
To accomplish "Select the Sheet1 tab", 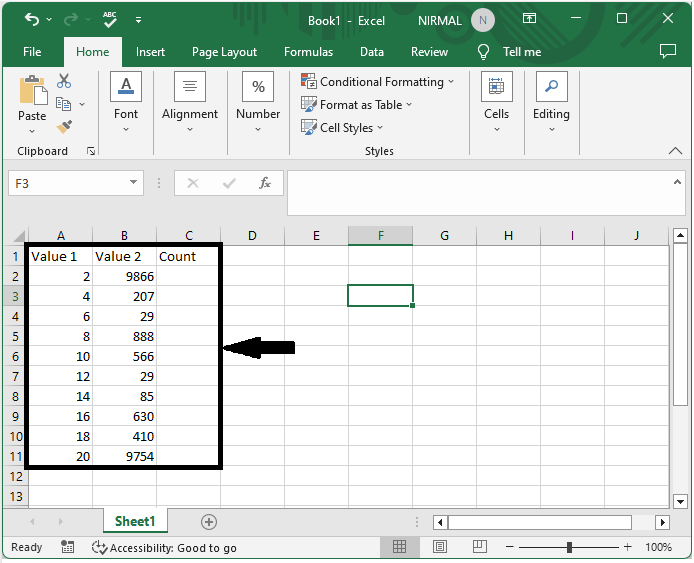I will 135,521.
